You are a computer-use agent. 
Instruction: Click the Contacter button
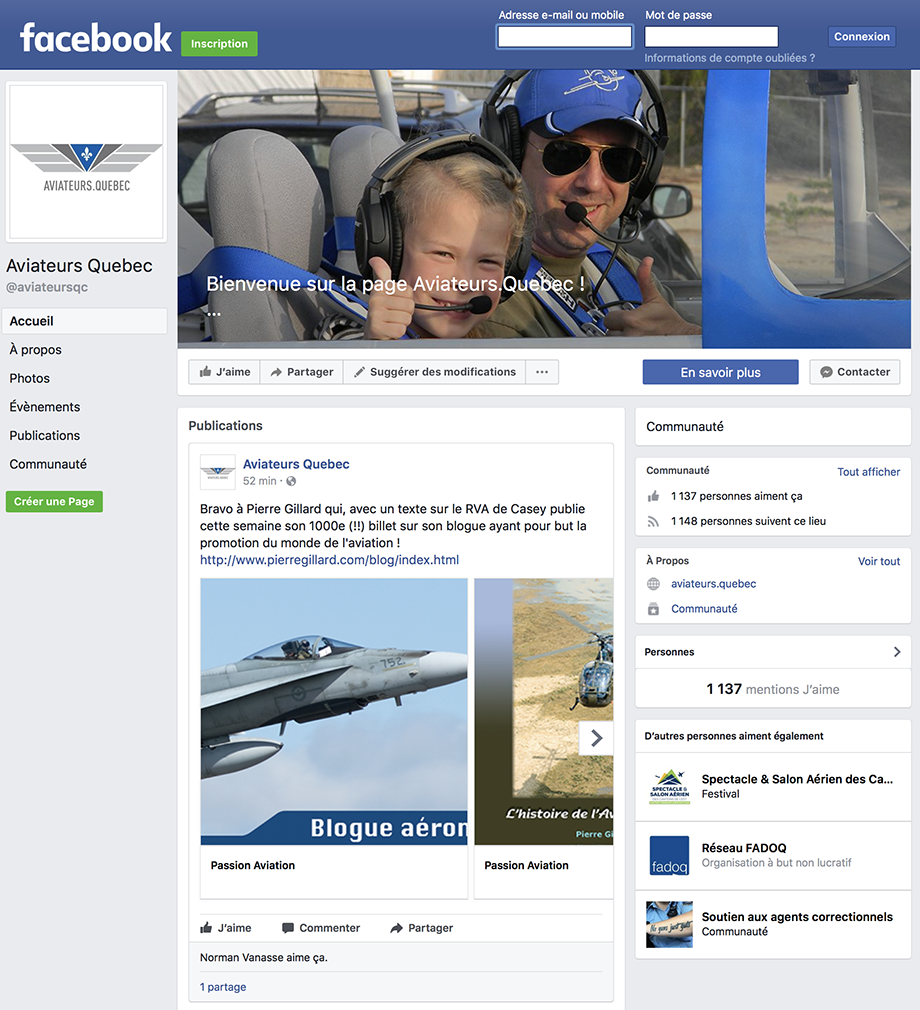pyautogui.click(x=854, y=372)
